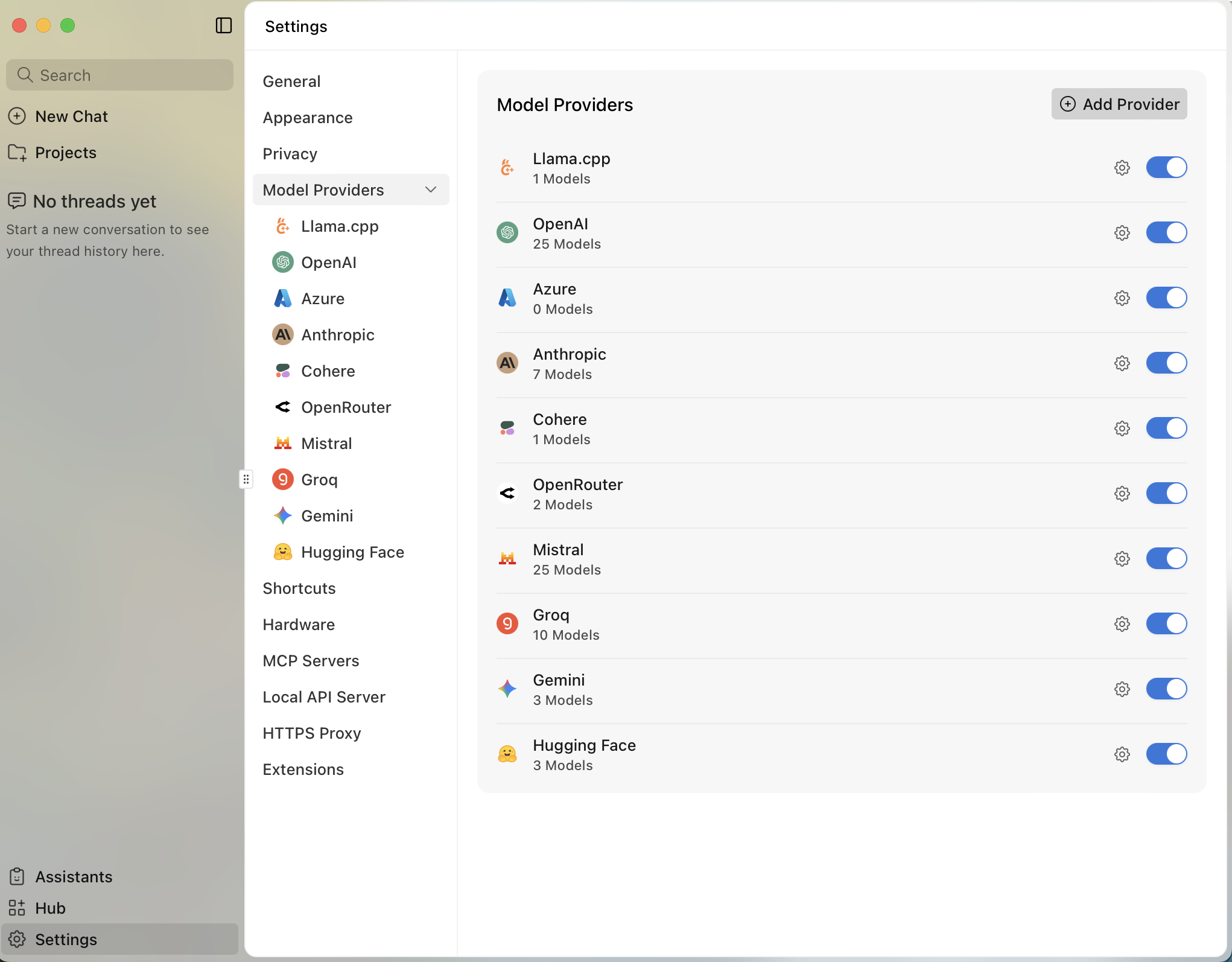This screenshot has height=962, width=1232.
Task: Click the New Chat plus icon
Action: pos(17,116)
